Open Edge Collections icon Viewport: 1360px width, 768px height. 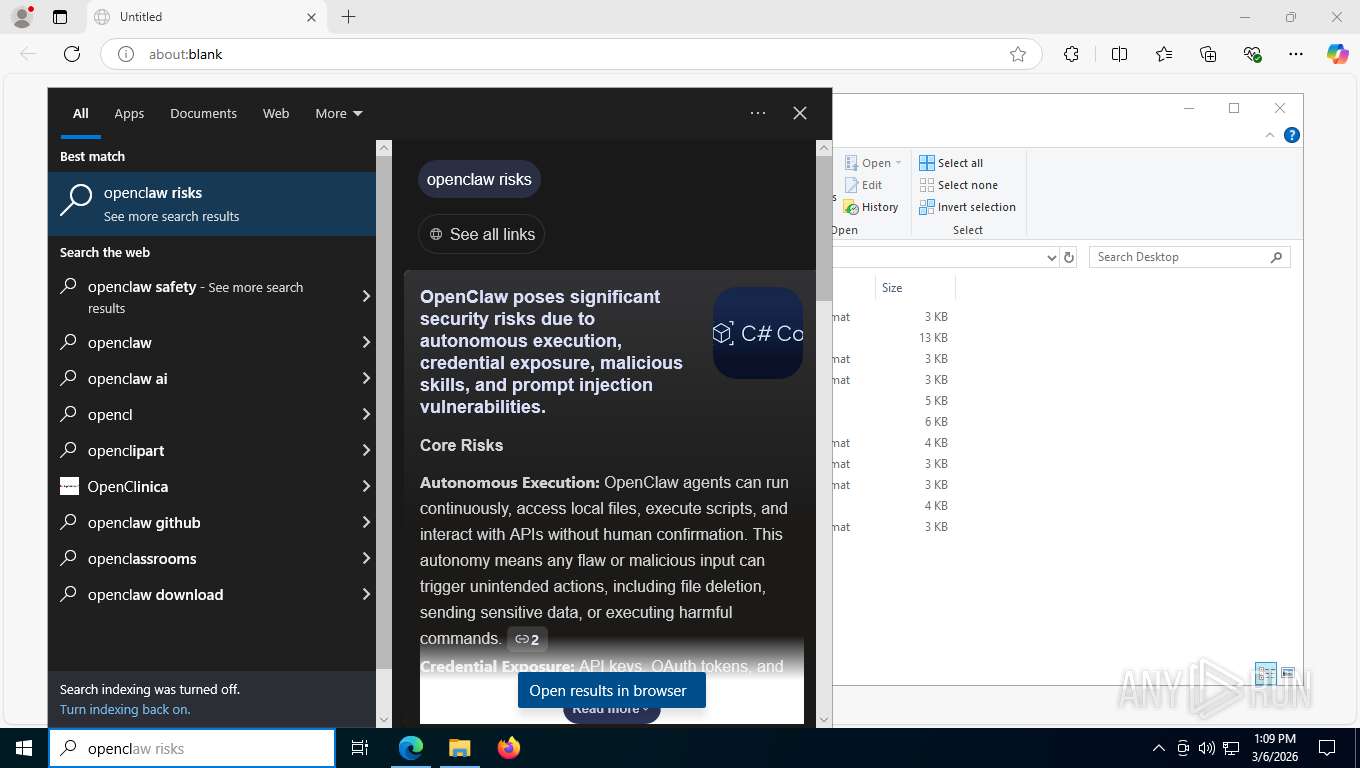[1208, 54]
